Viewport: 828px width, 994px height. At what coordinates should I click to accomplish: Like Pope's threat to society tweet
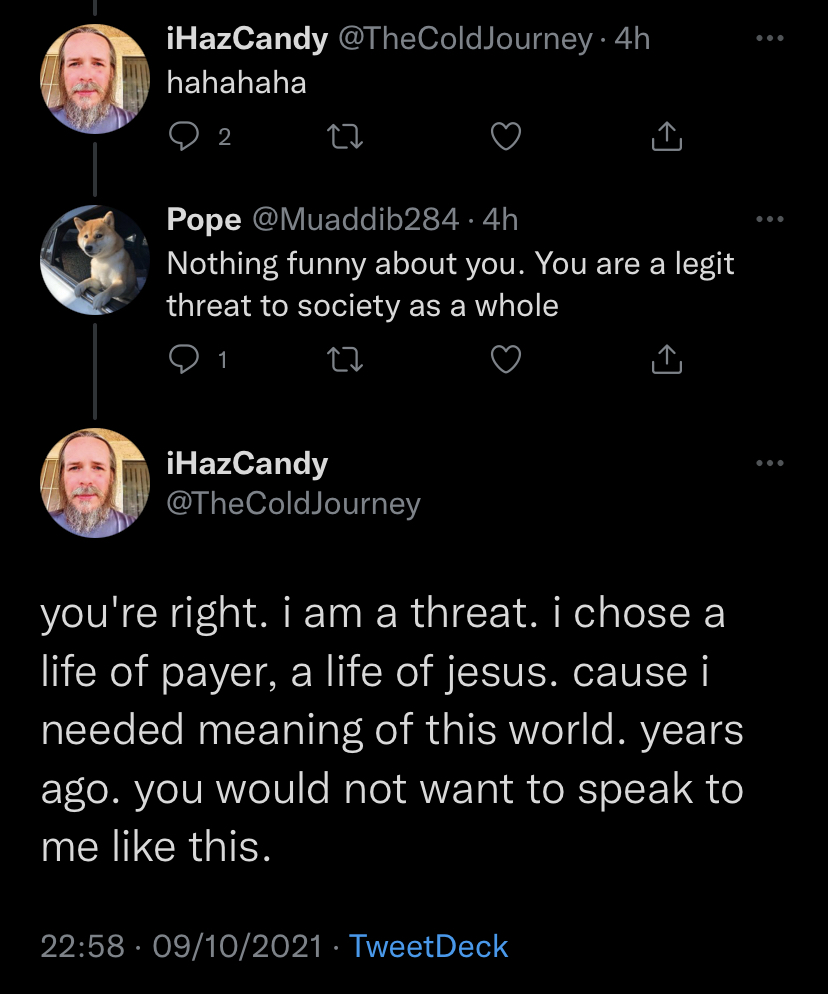point(506,359)
